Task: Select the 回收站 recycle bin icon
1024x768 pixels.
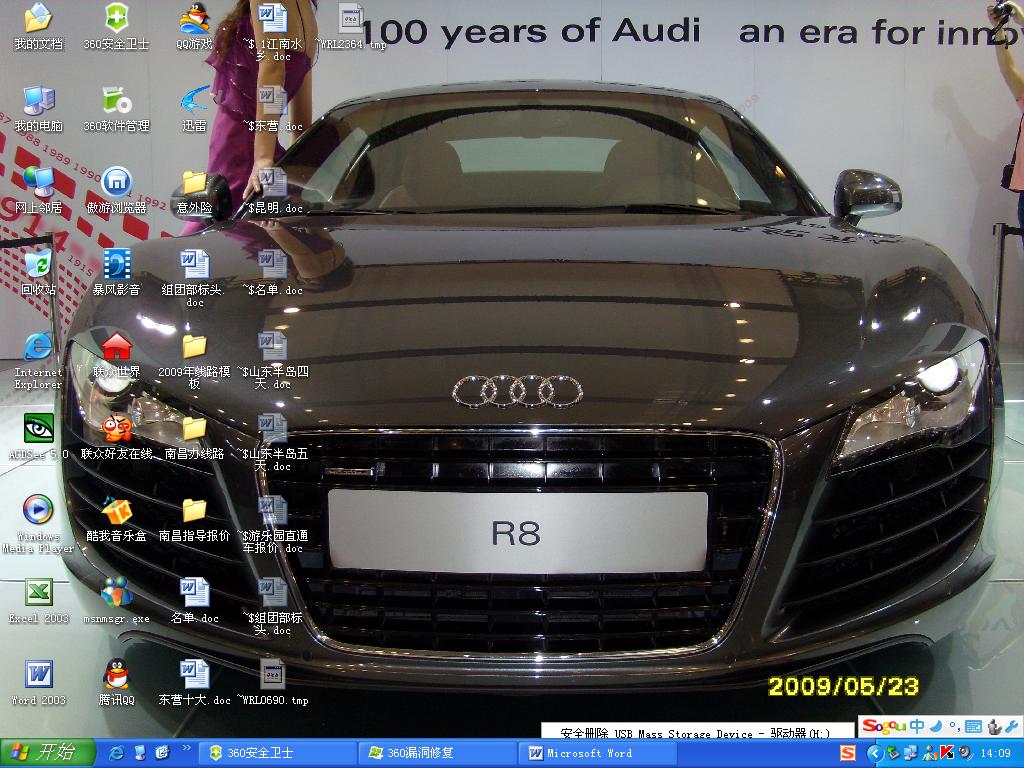Action: [39, 272]
